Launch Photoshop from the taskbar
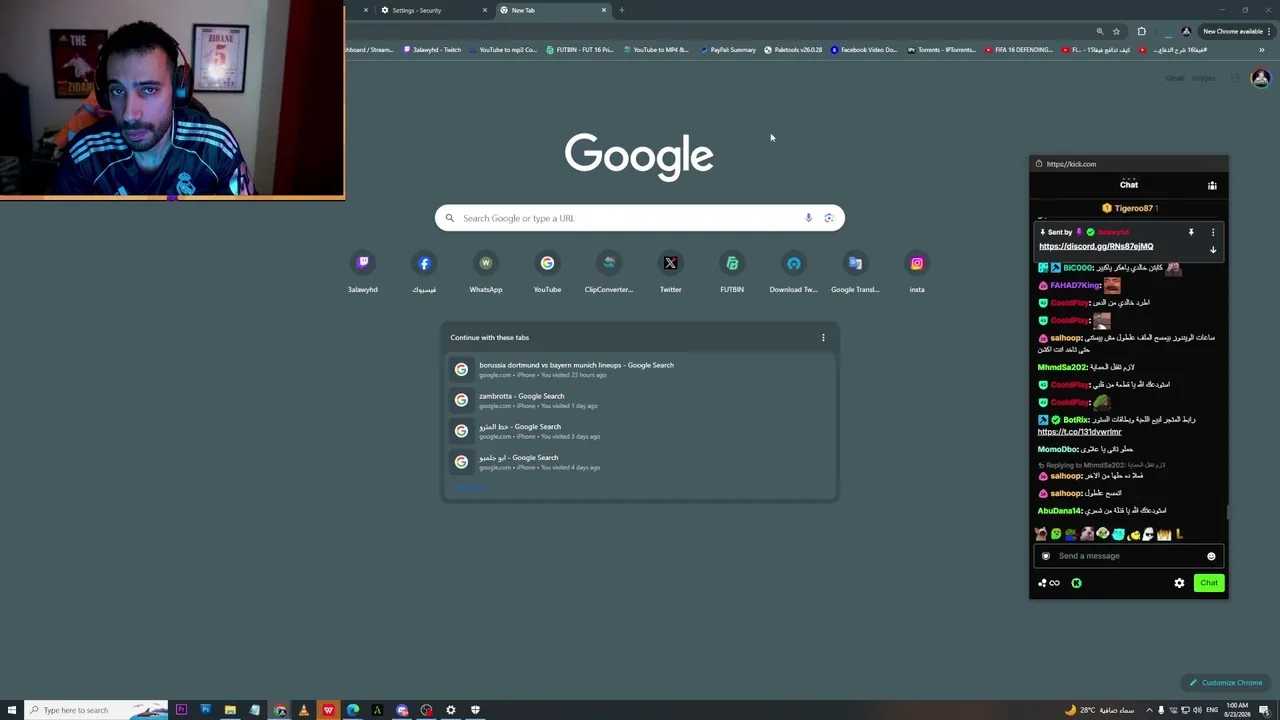Screen dimensions: 1280x720 pos(205,710)
